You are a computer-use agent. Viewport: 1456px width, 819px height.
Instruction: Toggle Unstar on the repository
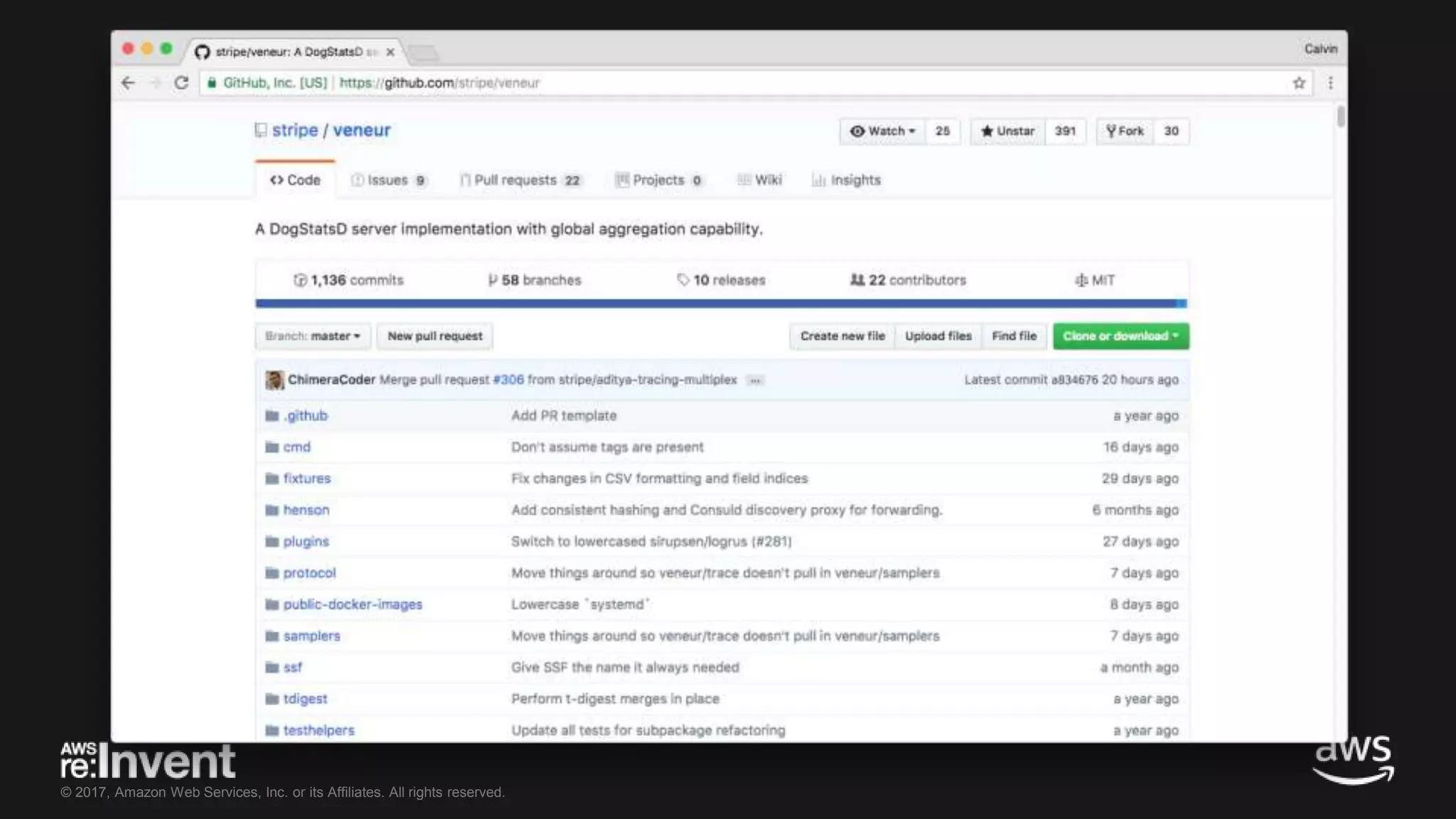(x=1007, y=132)
